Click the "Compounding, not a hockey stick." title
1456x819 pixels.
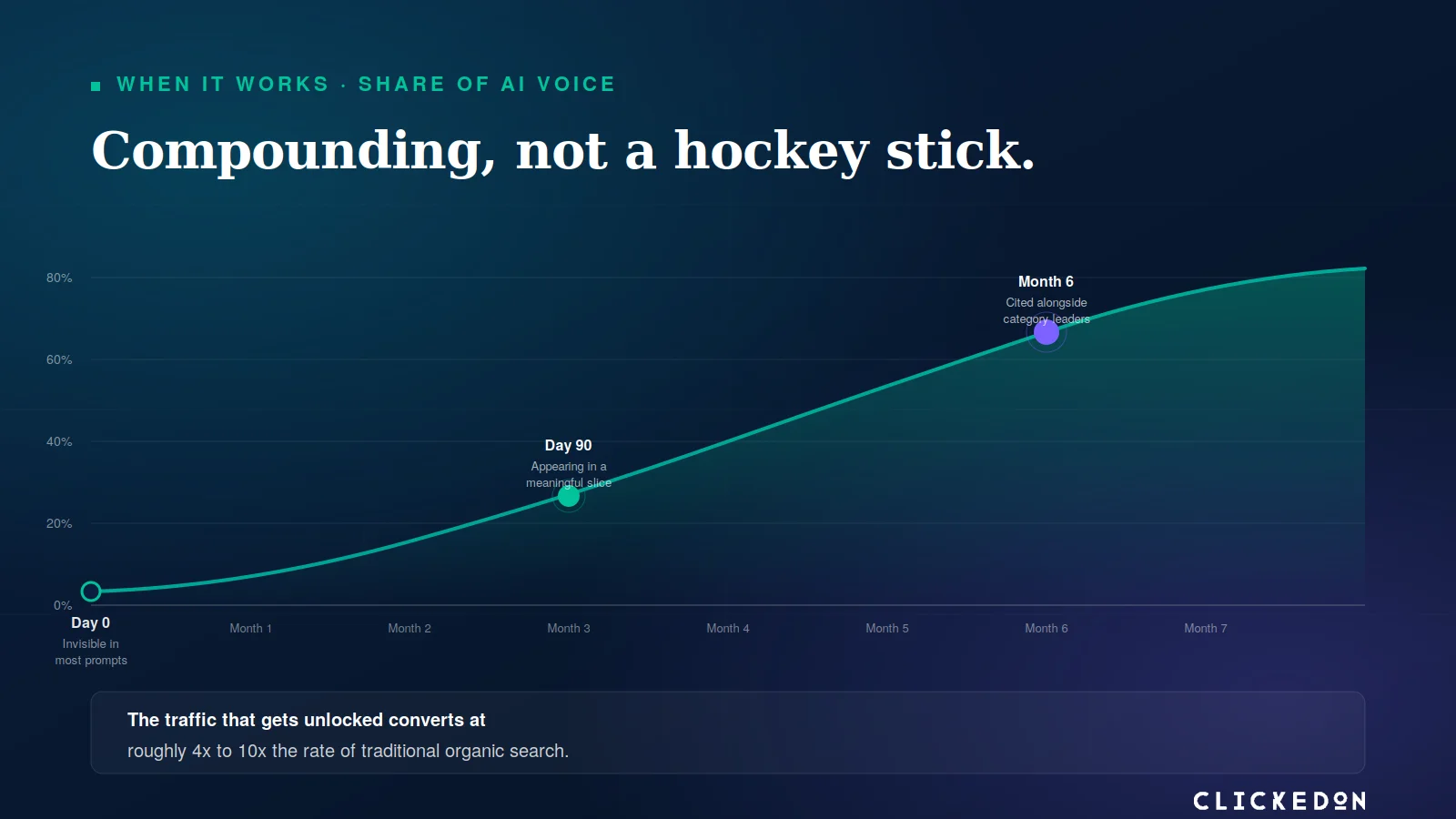tap(562, 150)
